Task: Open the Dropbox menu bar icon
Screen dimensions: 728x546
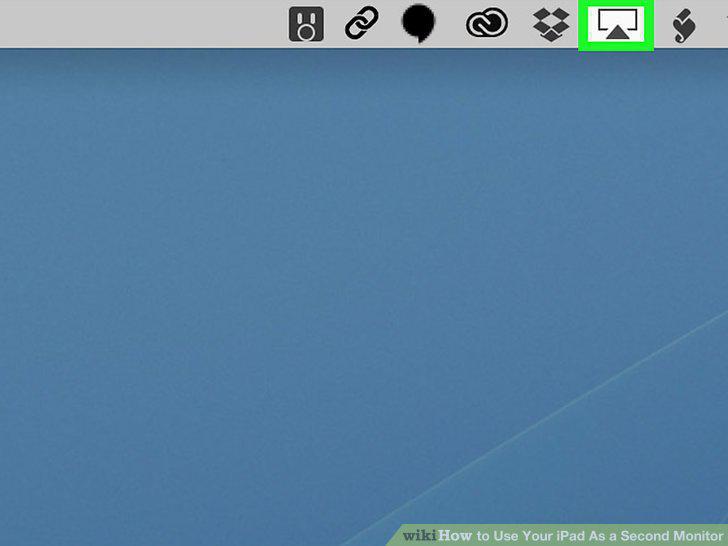Action: 551,24
